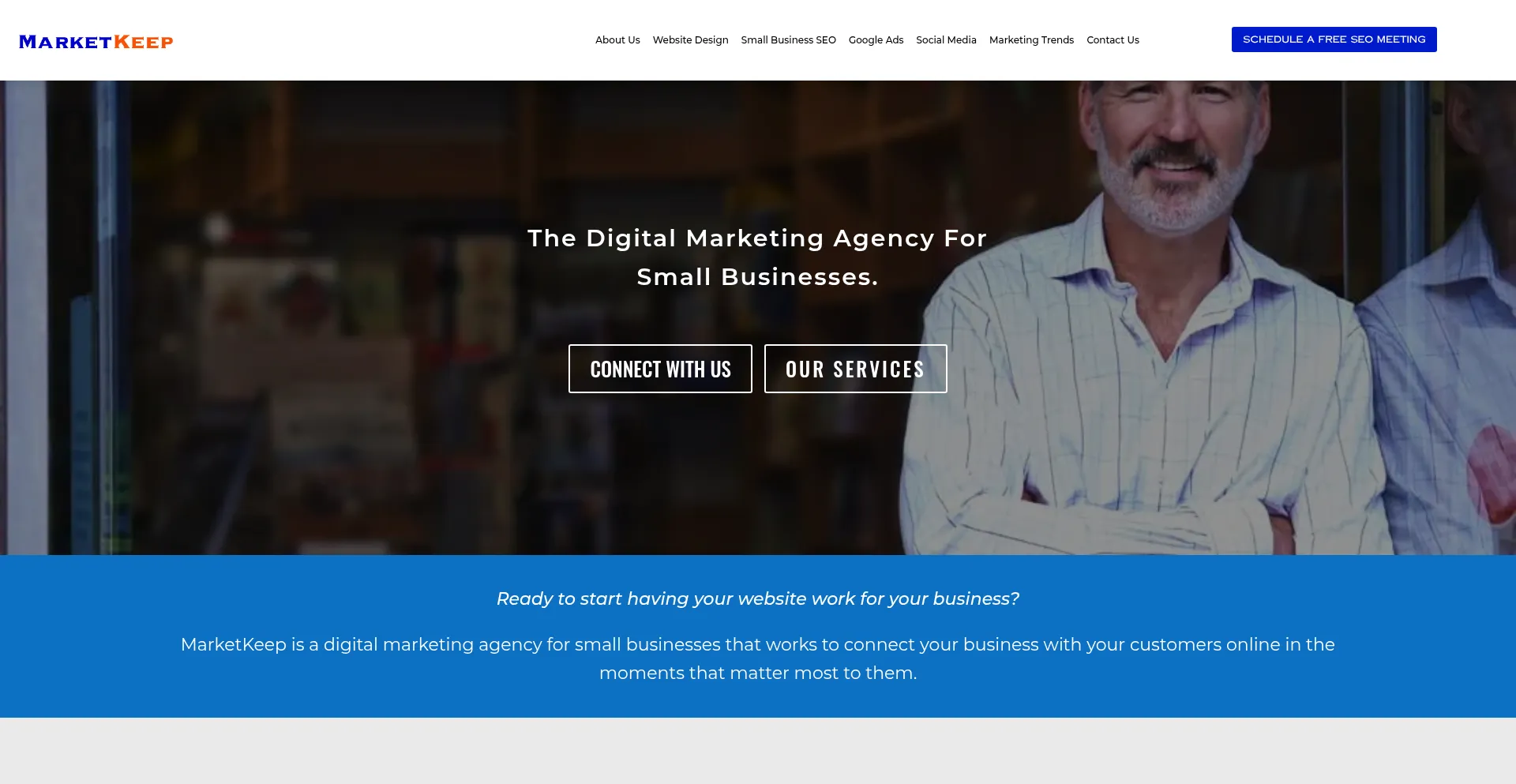Visit the Social Media nav link
This screenshot has height=784, width=1516.
pyautogui.click(x=946, y=40)
